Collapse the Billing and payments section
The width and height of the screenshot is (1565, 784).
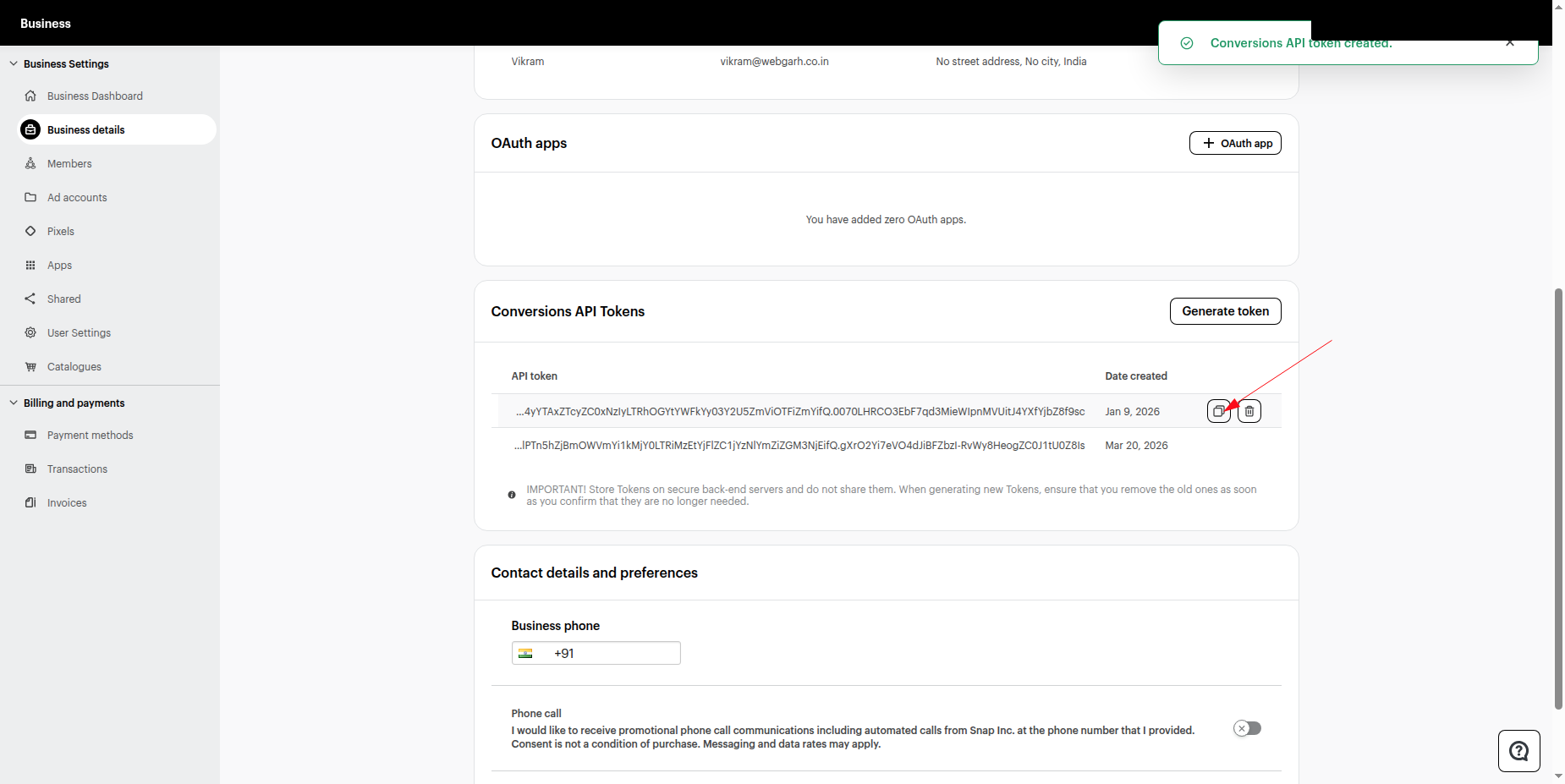(14, 403)
